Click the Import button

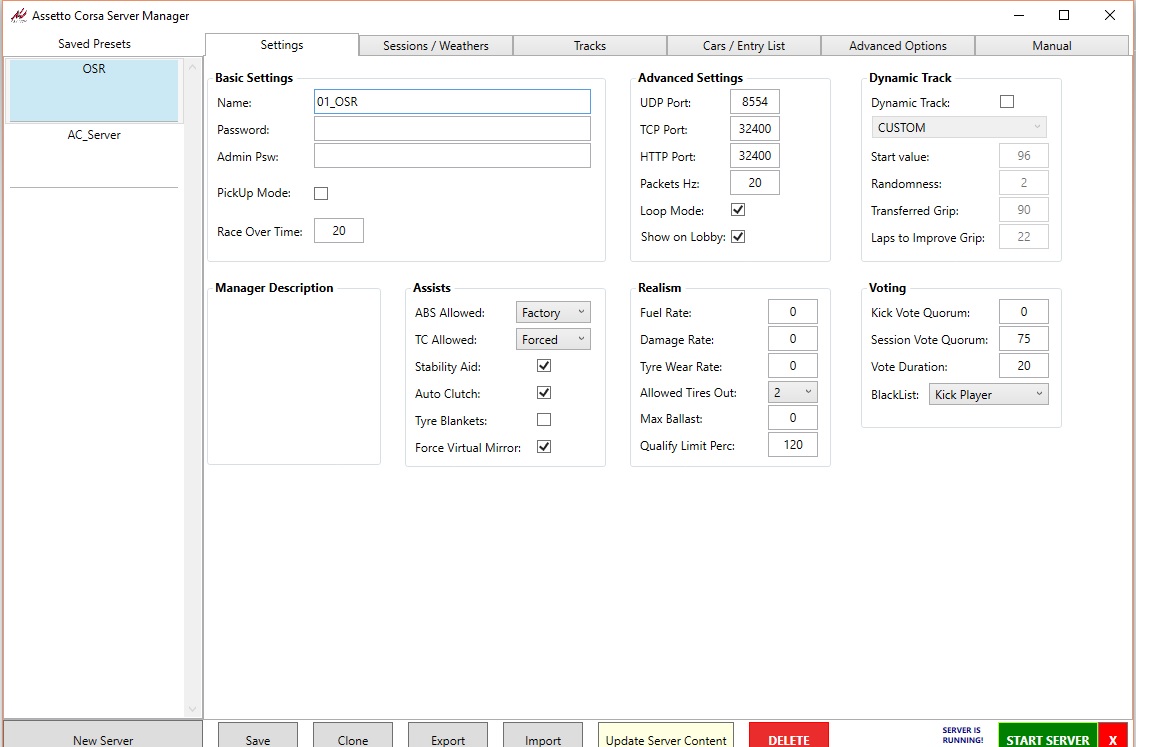point(543,737)
